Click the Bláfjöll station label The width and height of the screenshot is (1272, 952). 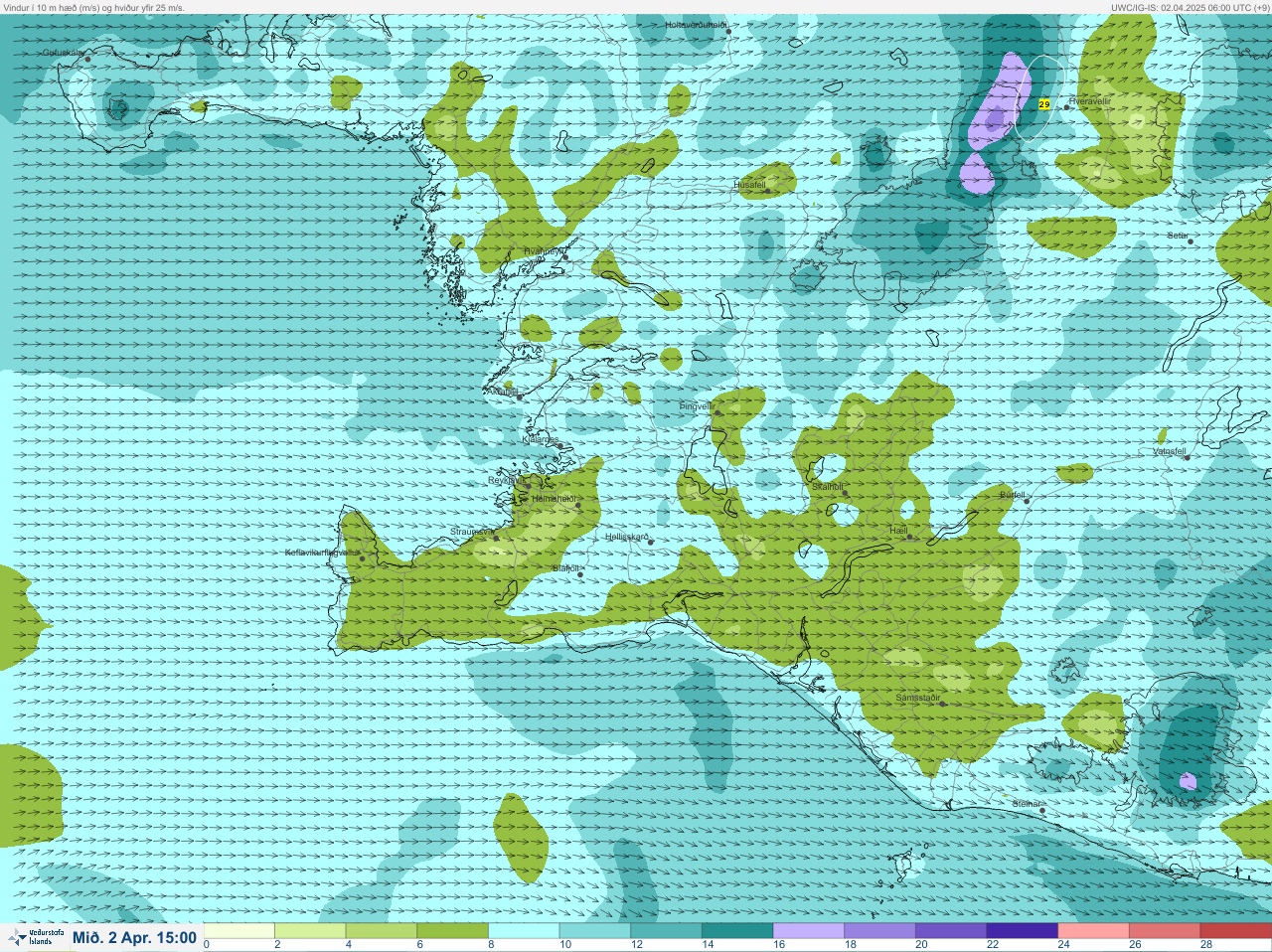coord(565,568)
